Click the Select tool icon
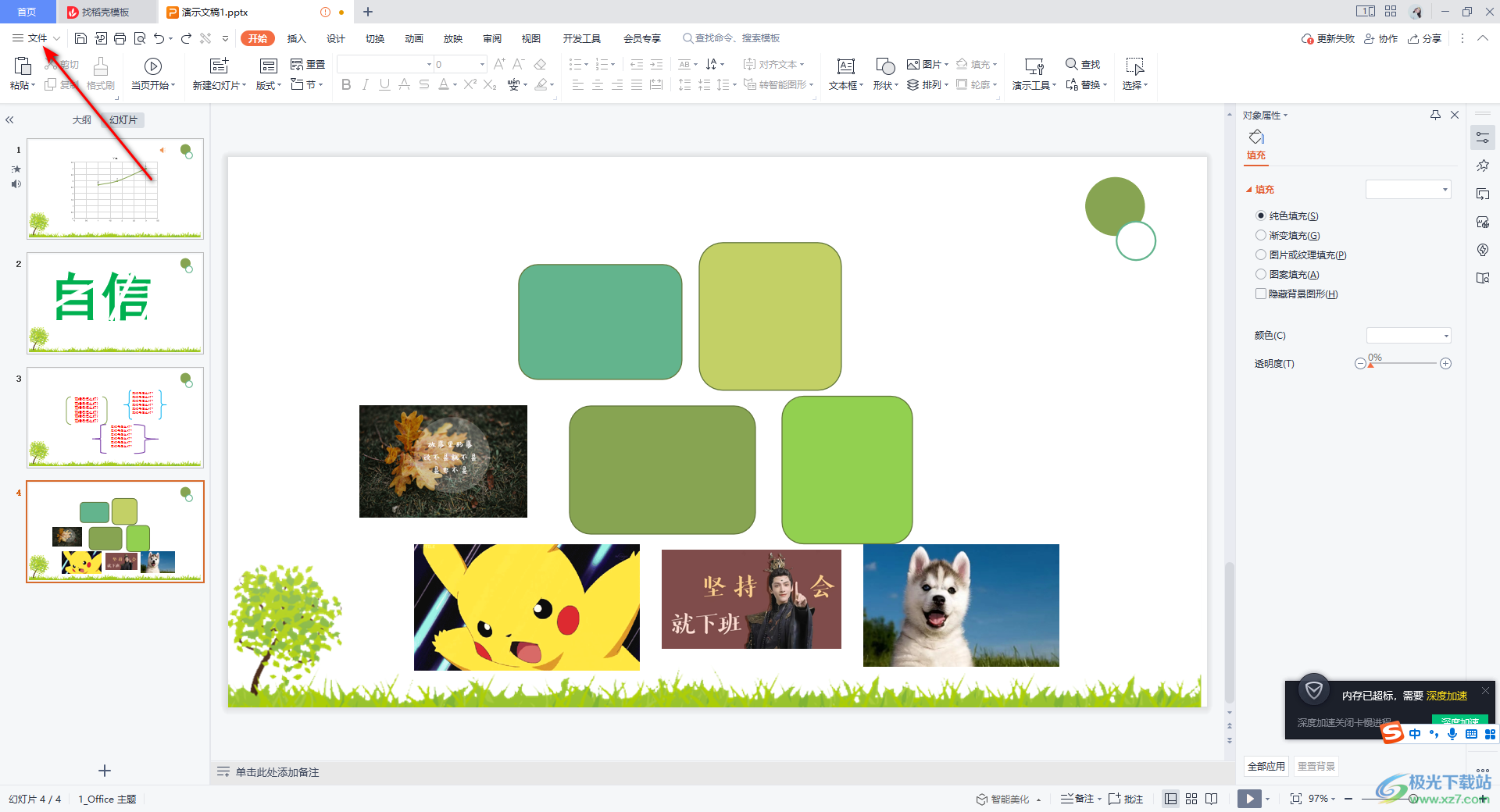The image size is (1500, 812). 1134,66
